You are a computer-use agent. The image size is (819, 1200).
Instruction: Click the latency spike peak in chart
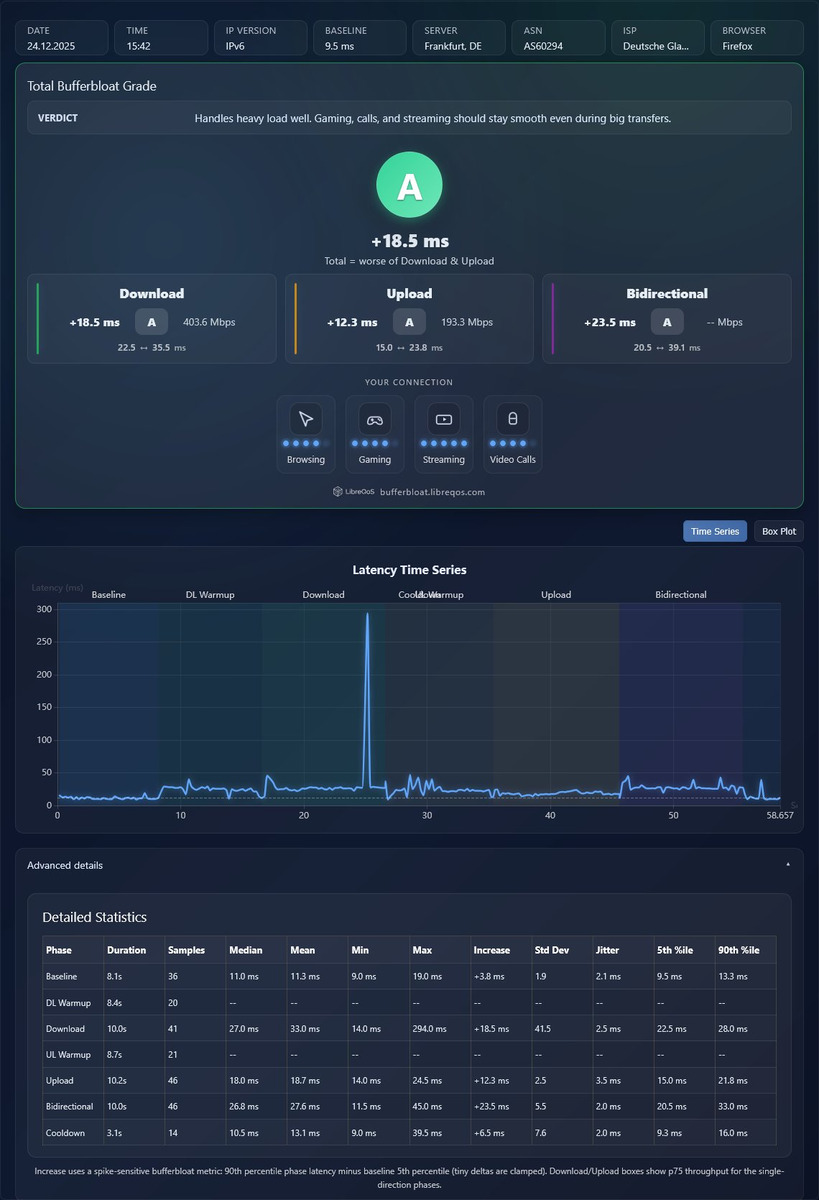click(x=368, y=615)
